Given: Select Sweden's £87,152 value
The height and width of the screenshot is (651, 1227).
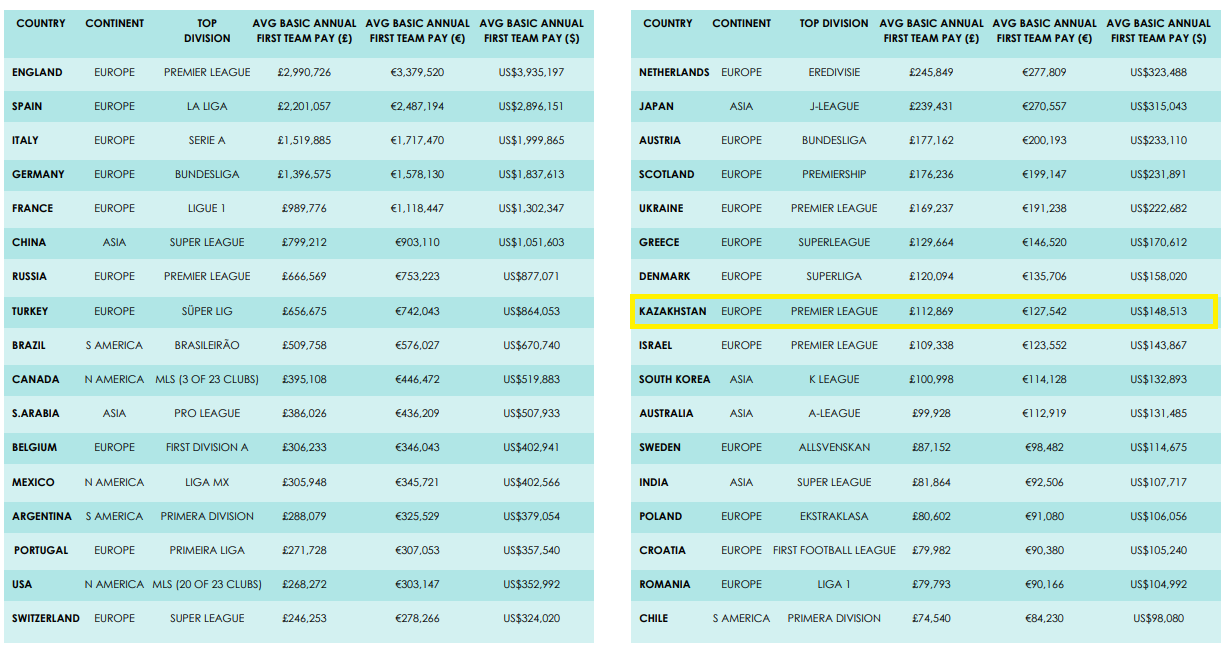Looking at the screenshot, I should (931, 447).
